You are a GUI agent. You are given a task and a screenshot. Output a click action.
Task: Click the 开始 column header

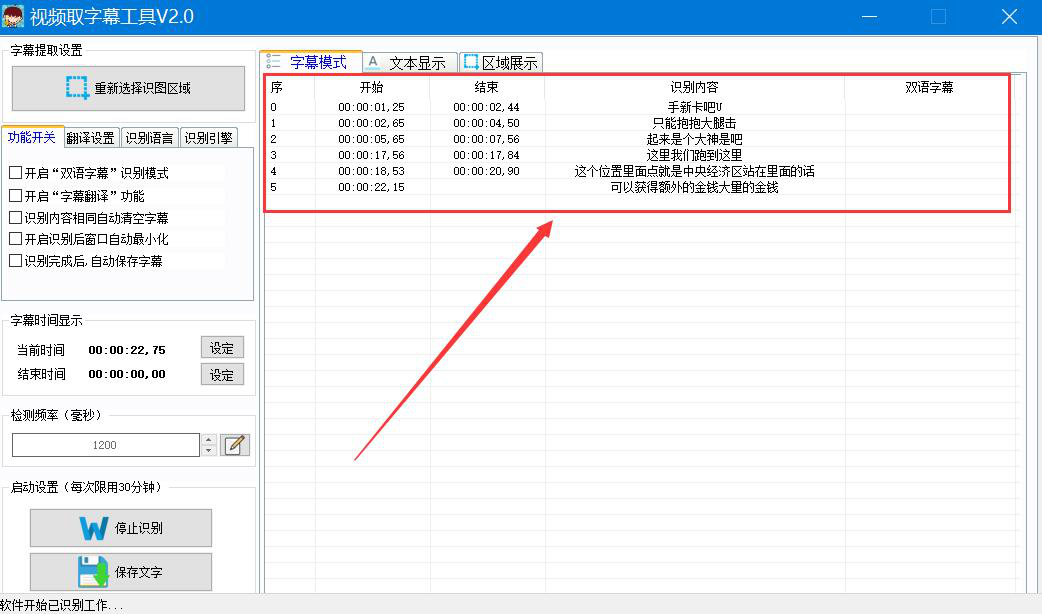click(x=371, y=87)
